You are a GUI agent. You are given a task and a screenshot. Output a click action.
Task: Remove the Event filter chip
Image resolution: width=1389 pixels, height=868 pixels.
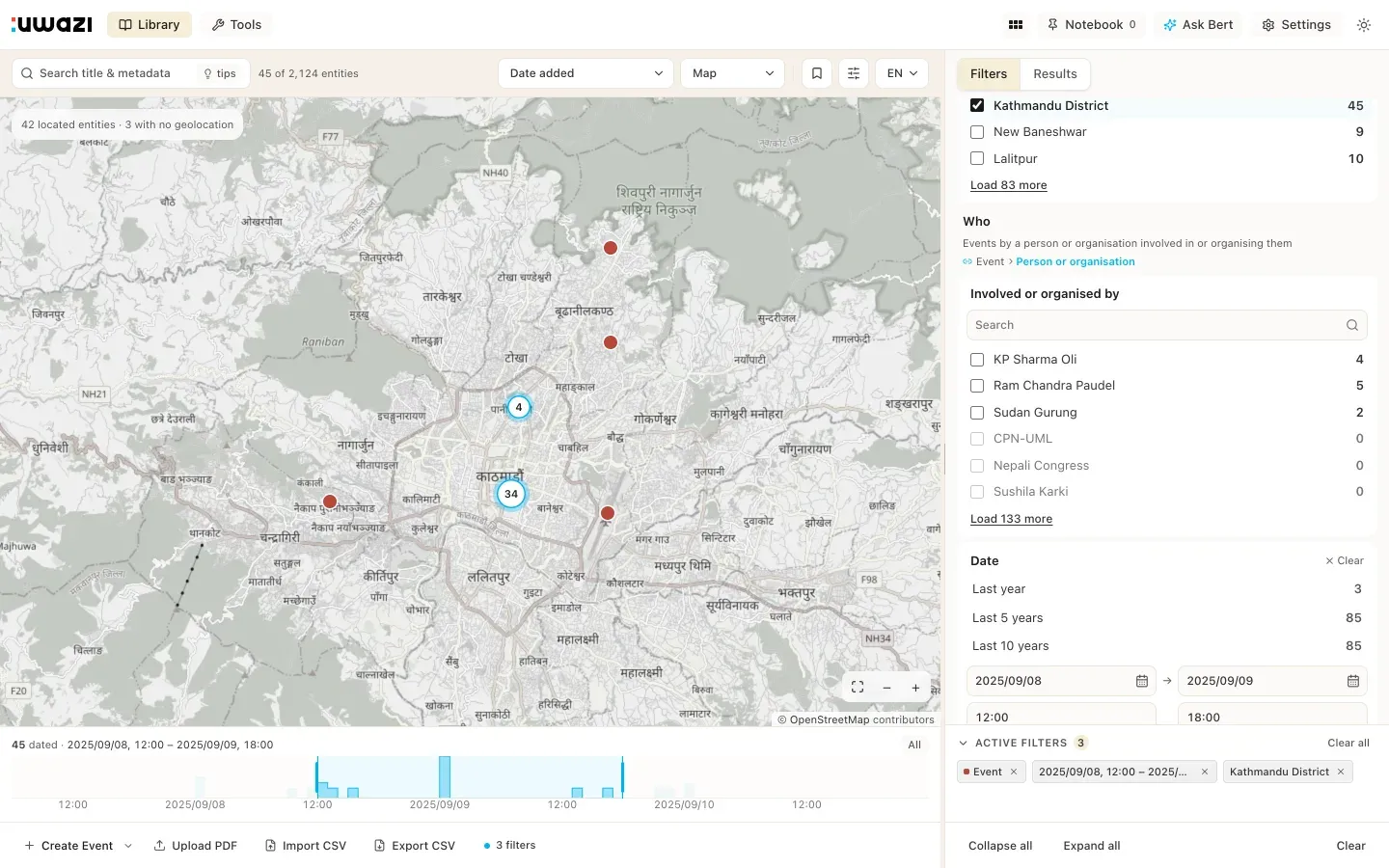(1014, 772)
